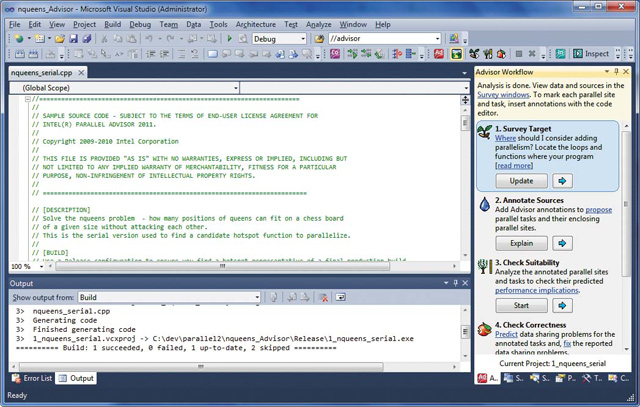Viewport: 640px width, 407px height.
Task: Switch to the Output tab
Action: tap(76, 378)
